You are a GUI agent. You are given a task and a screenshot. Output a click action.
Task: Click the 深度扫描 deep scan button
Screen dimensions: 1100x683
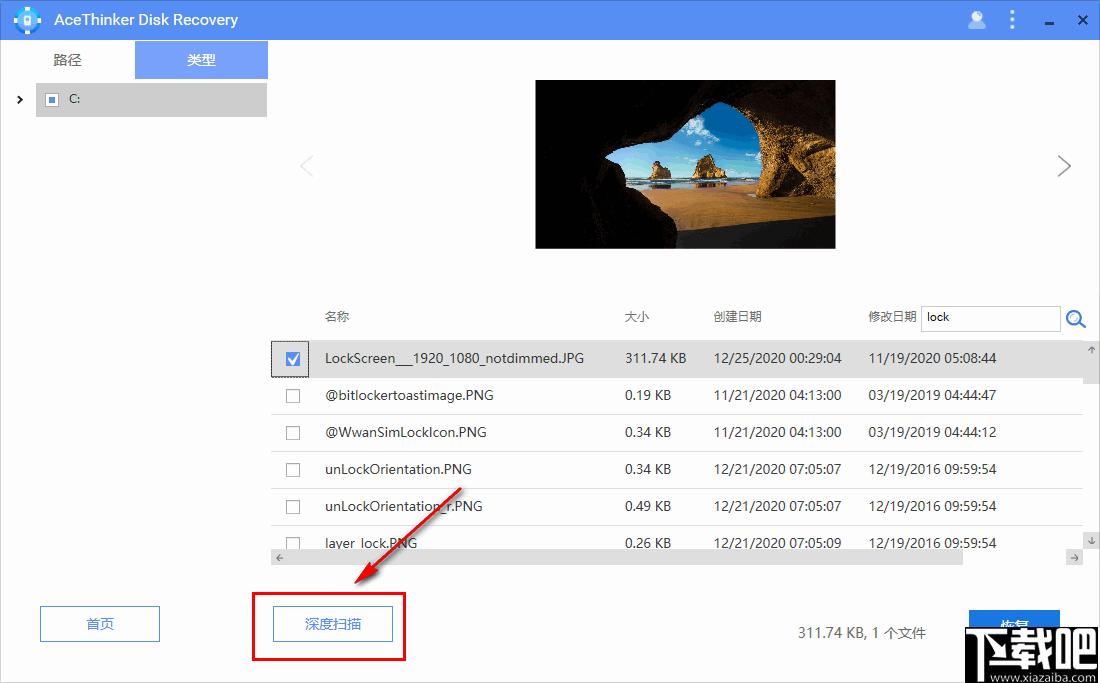pos(333,624)
